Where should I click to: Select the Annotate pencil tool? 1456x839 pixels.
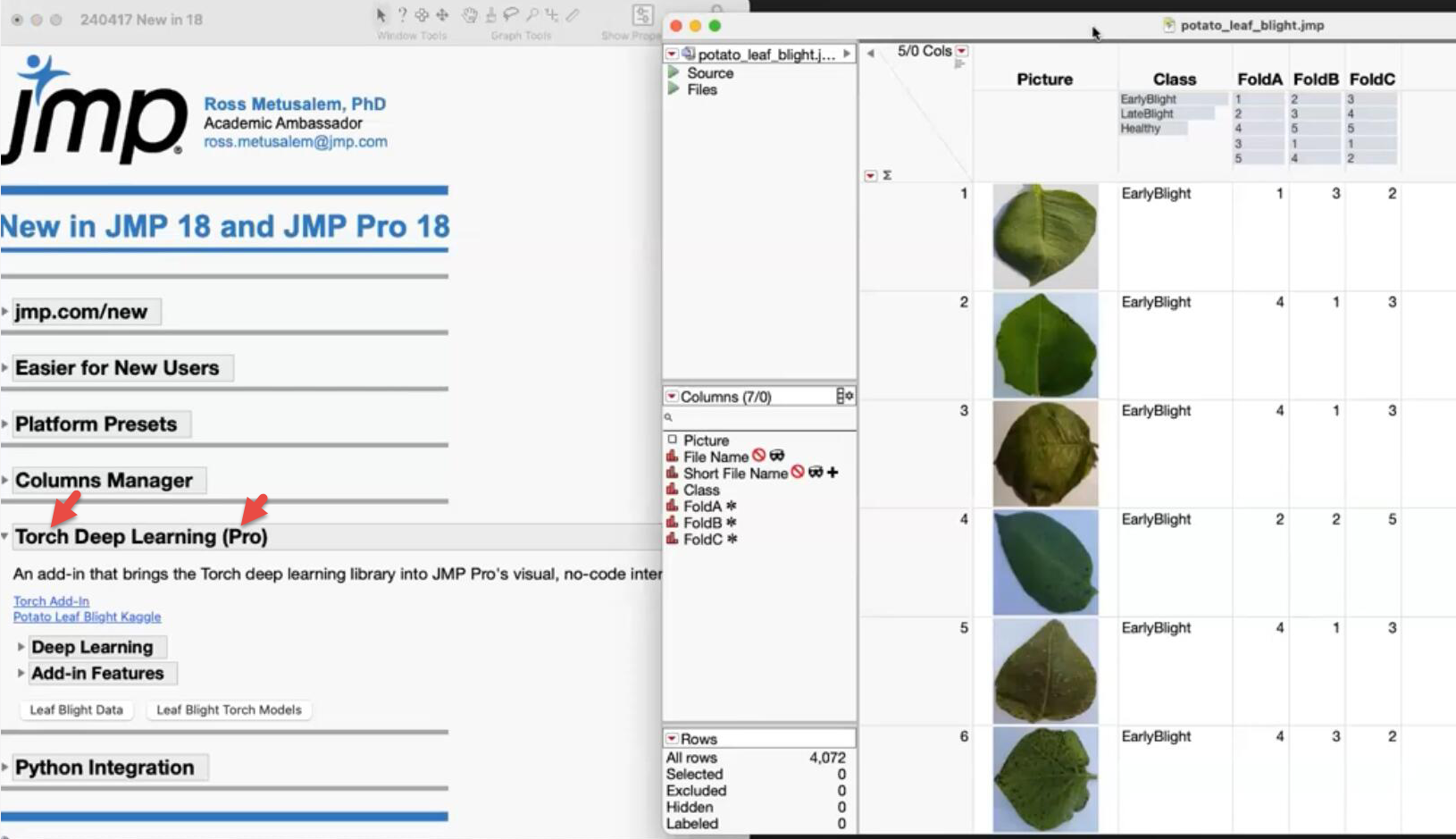click(x=573, y=14)
